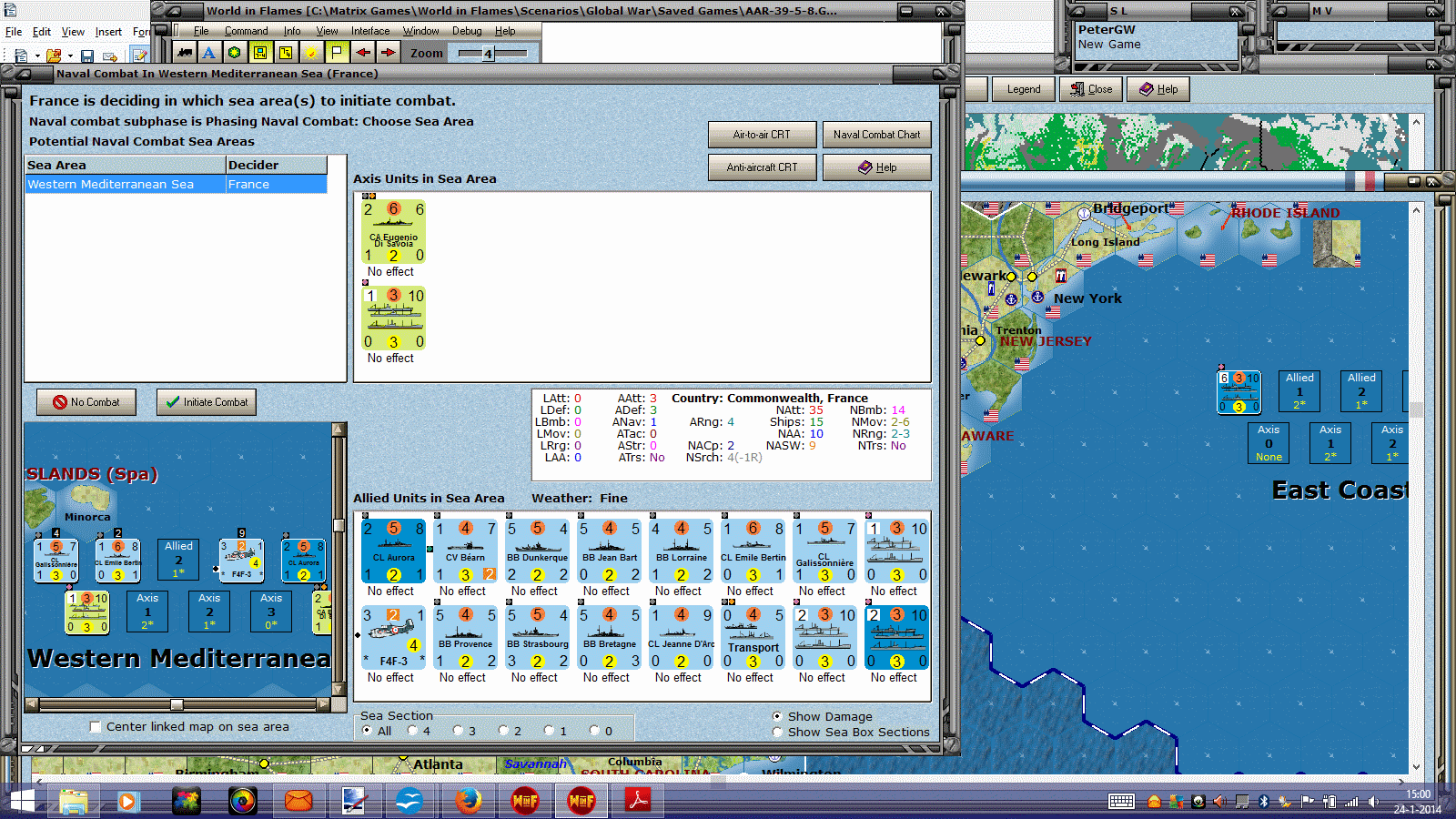Screen dimensions: 1456x819
Task: Select sea section 1 radio button
Action: (x=549, y=731)
